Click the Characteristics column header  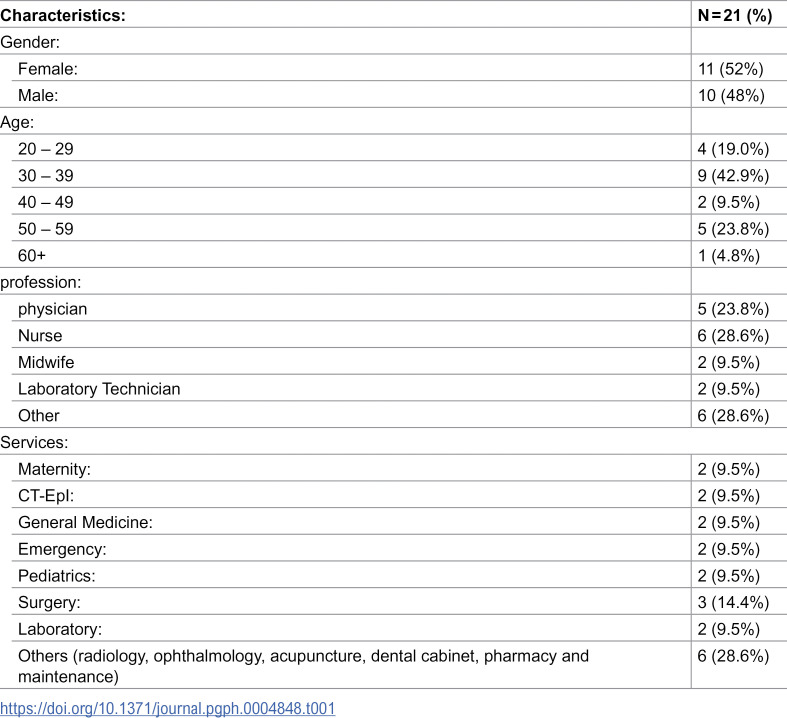(63, 15)
